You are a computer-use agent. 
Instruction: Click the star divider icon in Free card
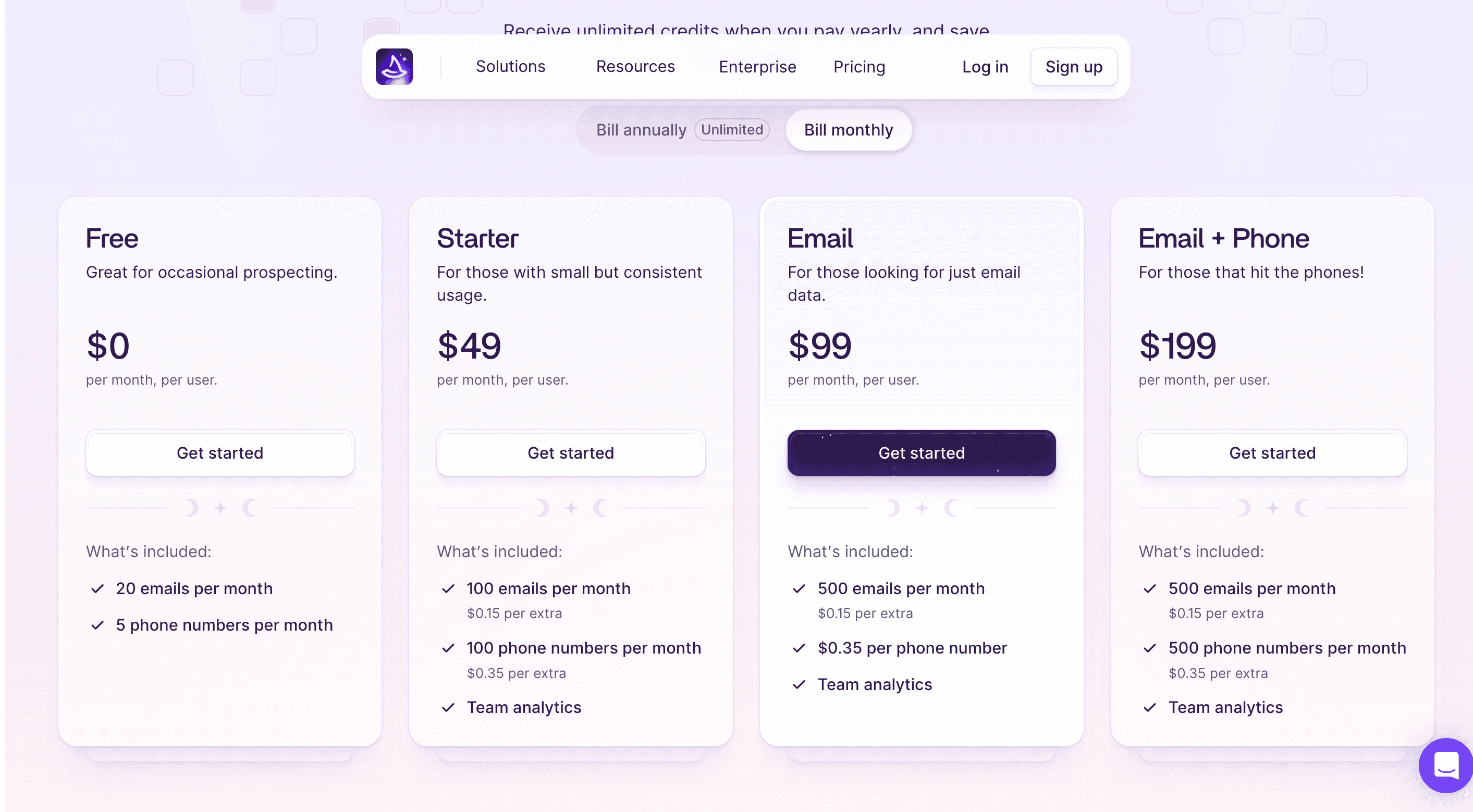pos(220,507)
